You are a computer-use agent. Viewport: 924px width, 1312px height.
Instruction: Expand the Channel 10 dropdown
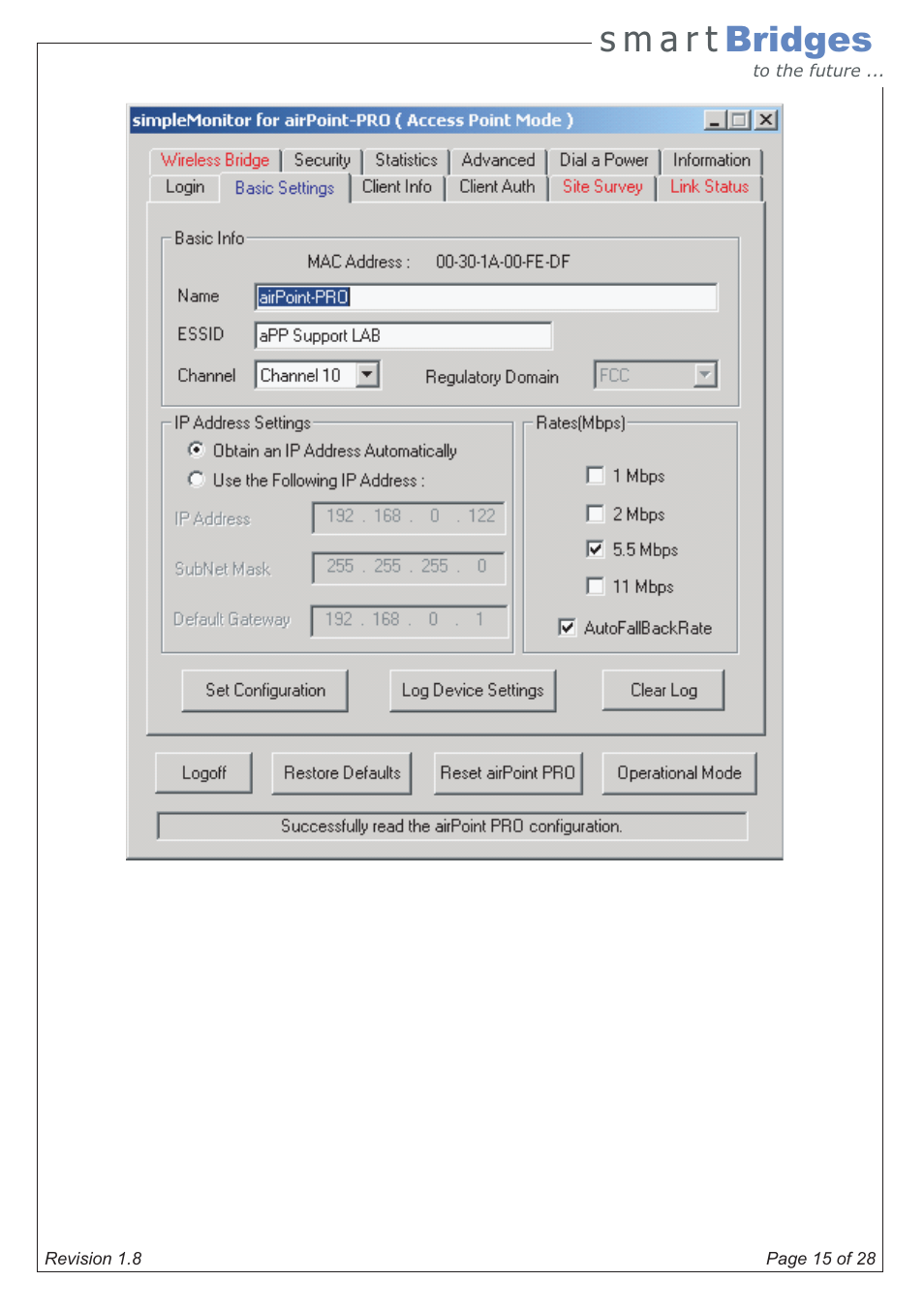(x=368, y=375)
